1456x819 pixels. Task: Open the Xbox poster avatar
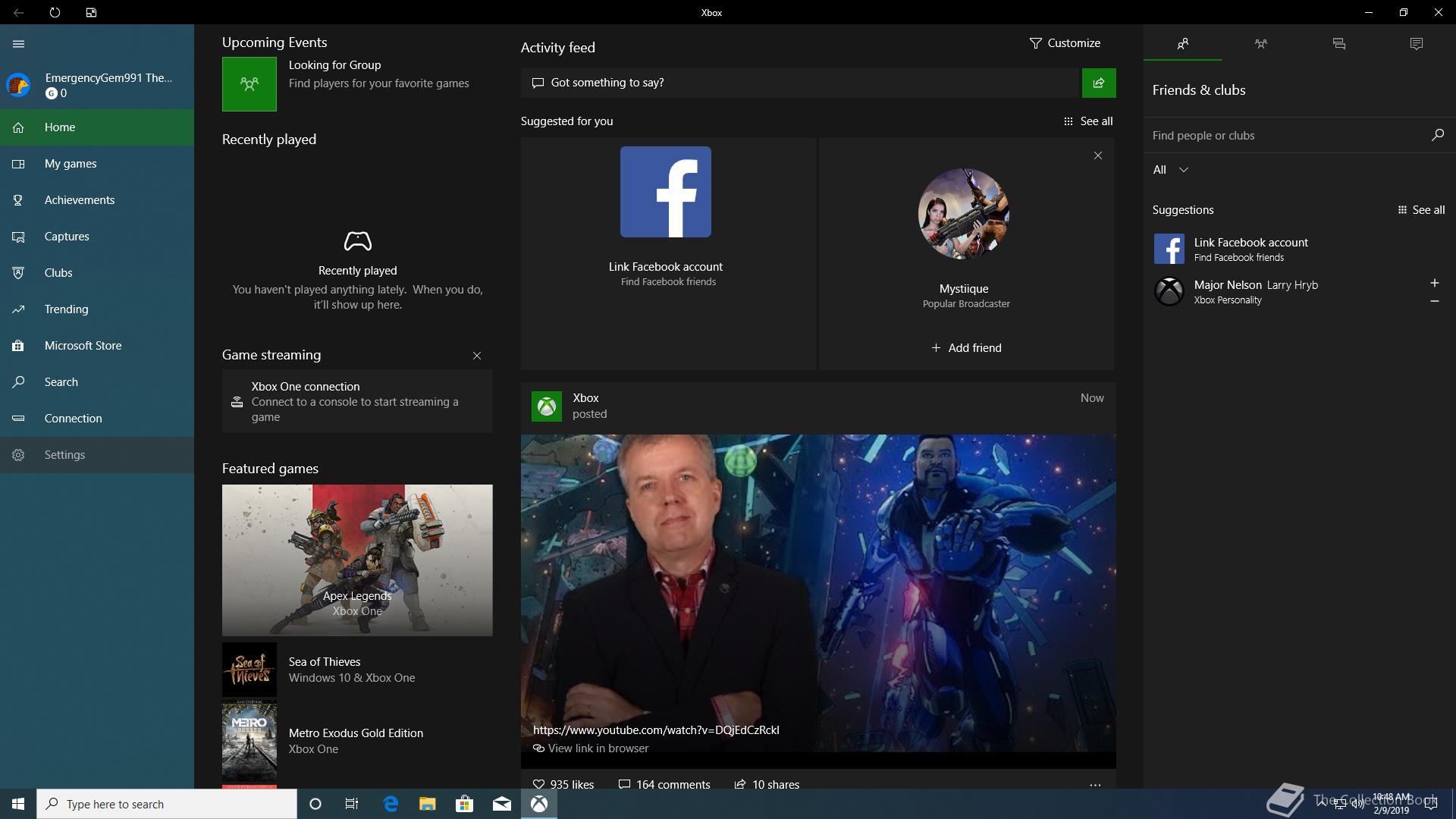tap(547, 406)
